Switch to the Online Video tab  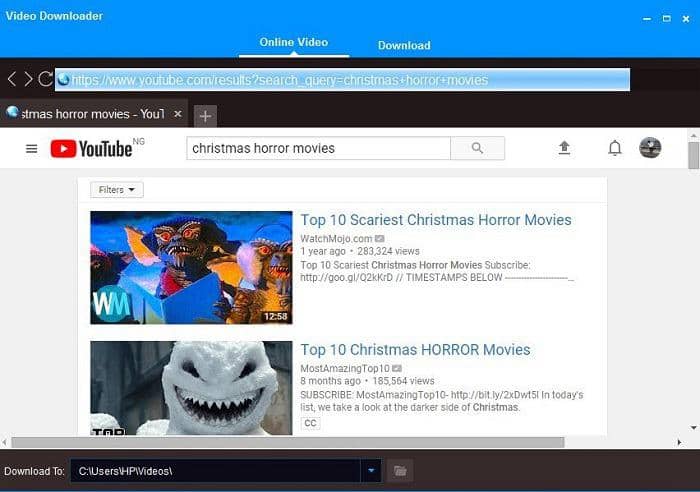[x=294, y=42]
